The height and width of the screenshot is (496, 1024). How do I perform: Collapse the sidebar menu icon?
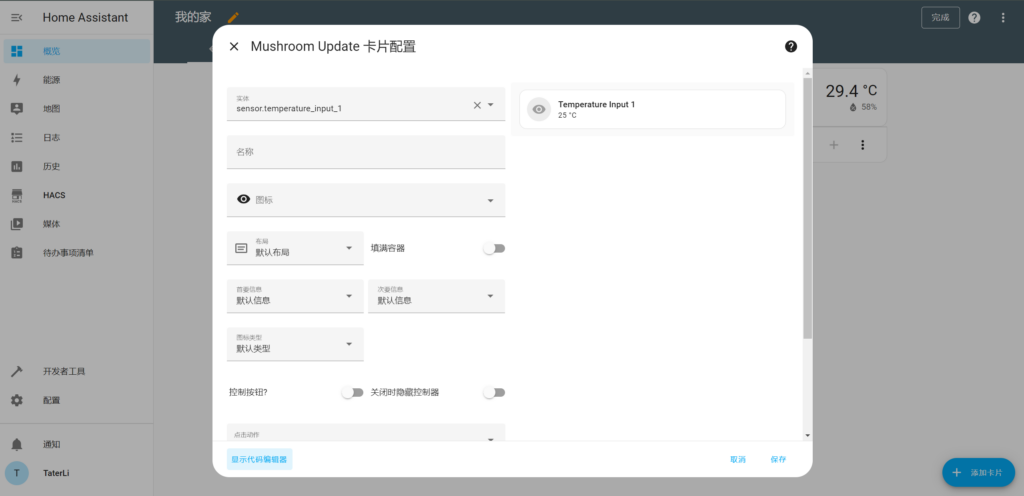pyautogui.click(x=17, y=18)
